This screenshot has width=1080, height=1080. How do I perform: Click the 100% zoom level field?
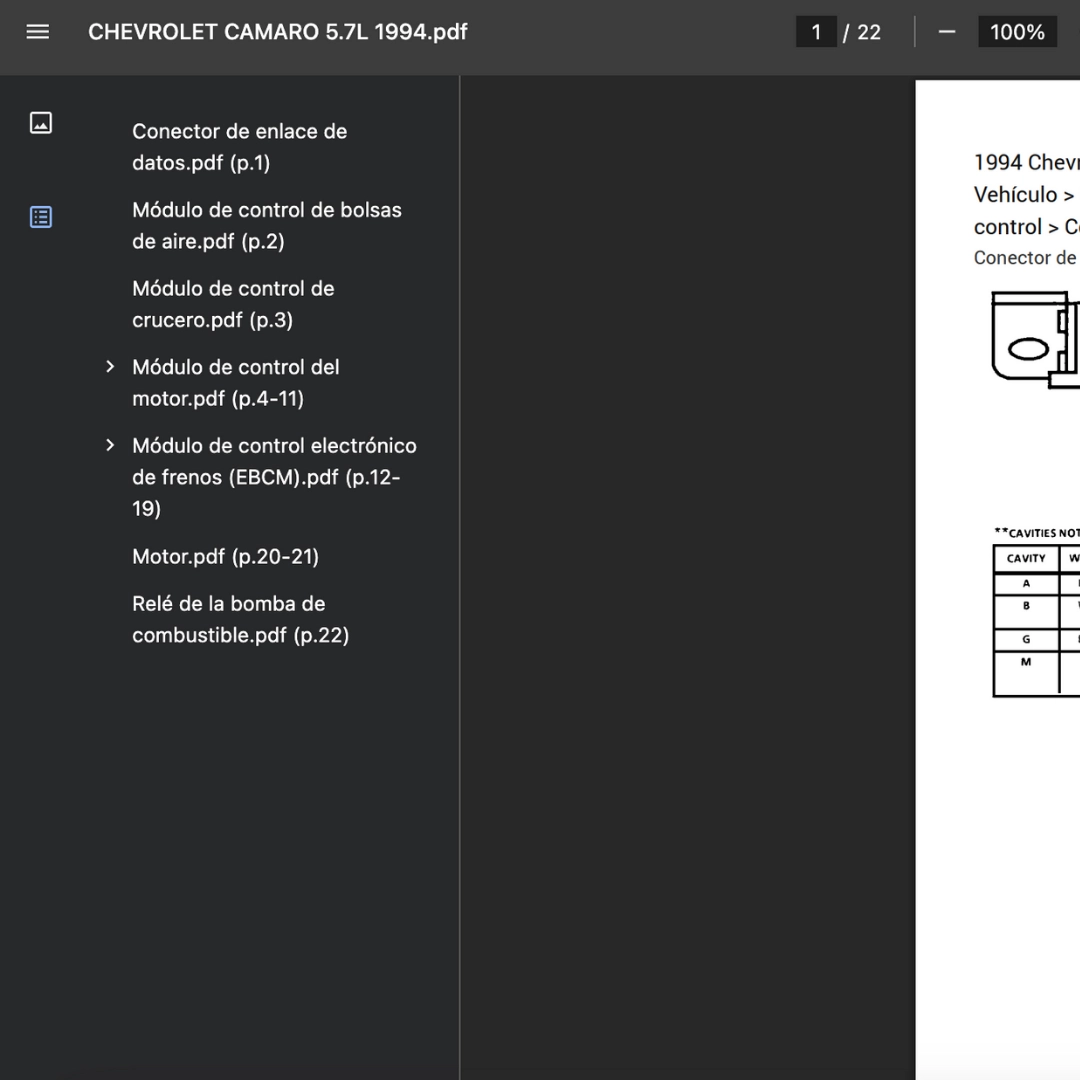tap(1017, 32)
